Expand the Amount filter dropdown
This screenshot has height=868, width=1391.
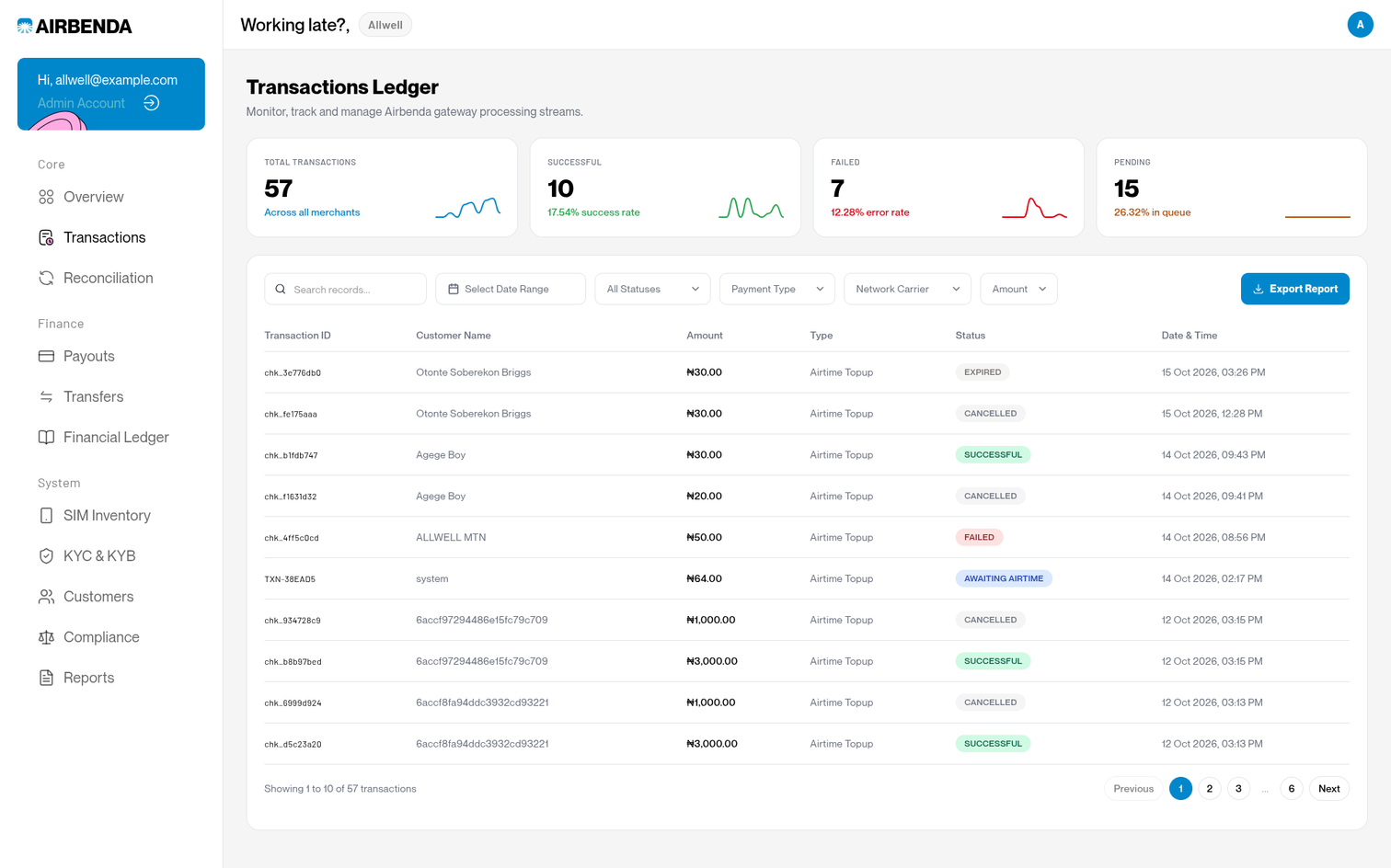(x=1018, y=289)
